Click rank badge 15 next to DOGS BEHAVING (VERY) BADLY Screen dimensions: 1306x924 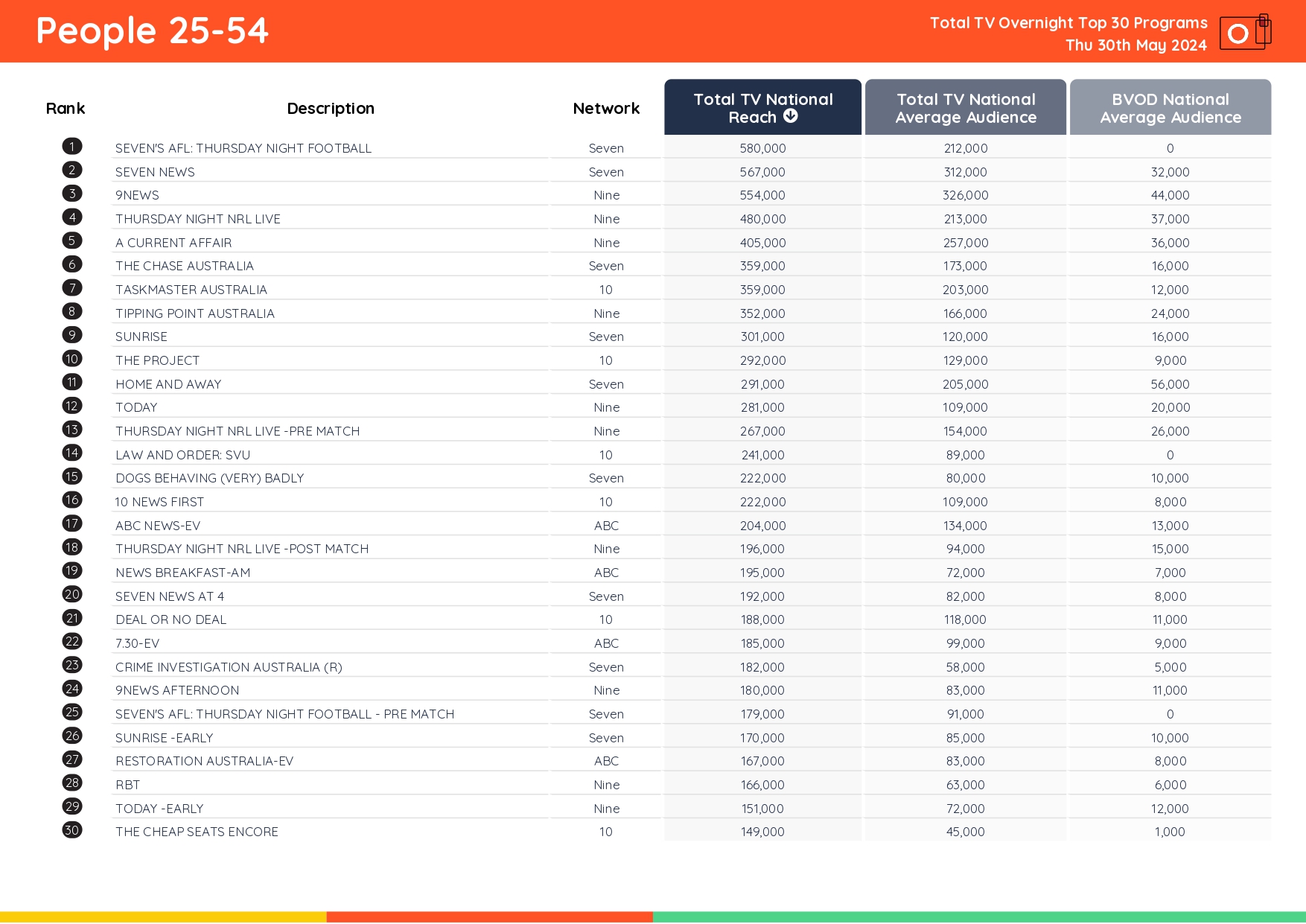[71, 476]
